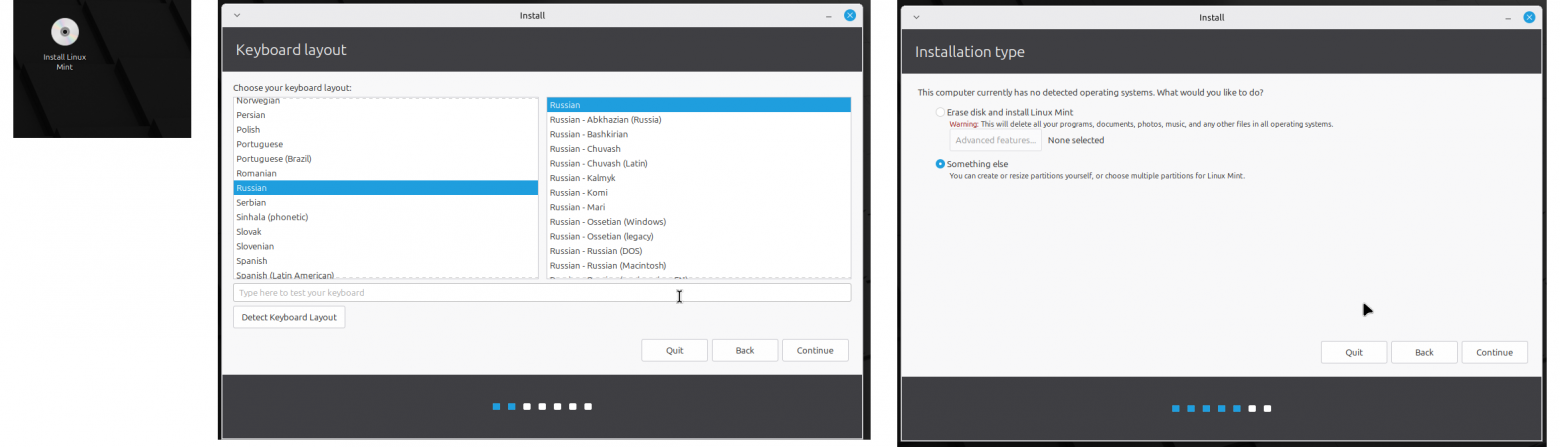Click the 'Advanced features...' button
Image resolution: width=1560 pixels, height=447 pixels.
[995, 140]
